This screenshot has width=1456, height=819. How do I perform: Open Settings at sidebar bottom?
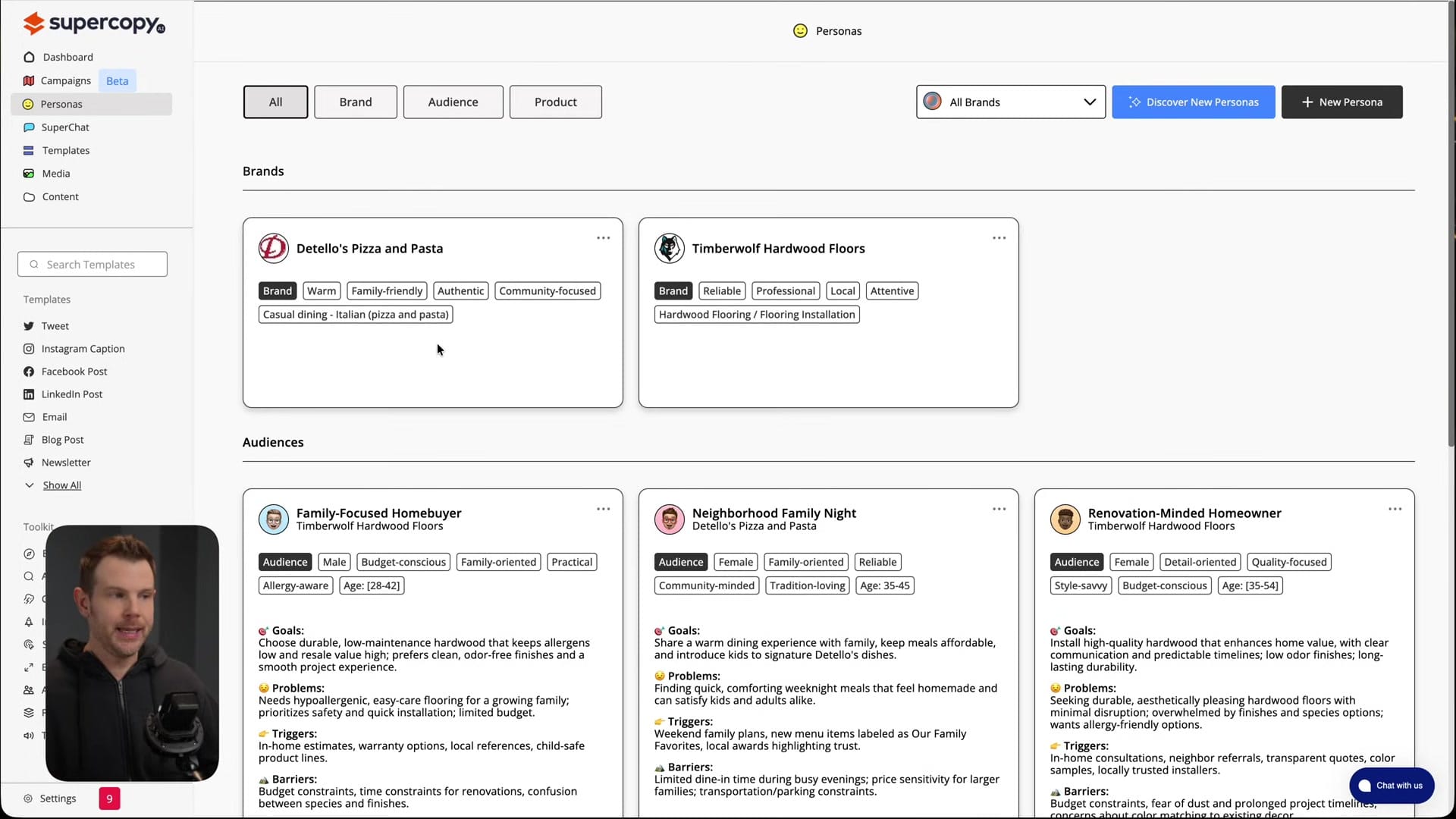pyautogui.click(x=50, y=799)
